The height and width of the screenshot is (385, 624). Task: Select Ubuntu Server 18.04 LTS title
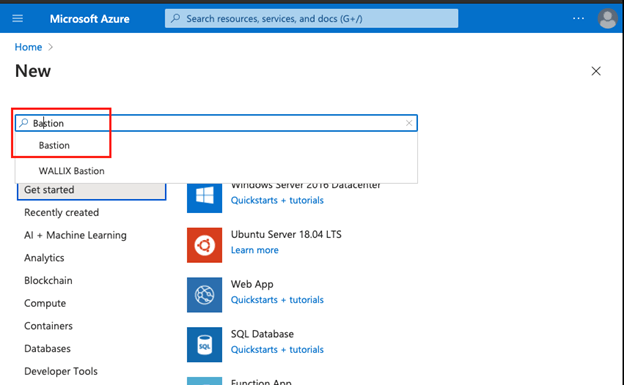pos(286,234)
